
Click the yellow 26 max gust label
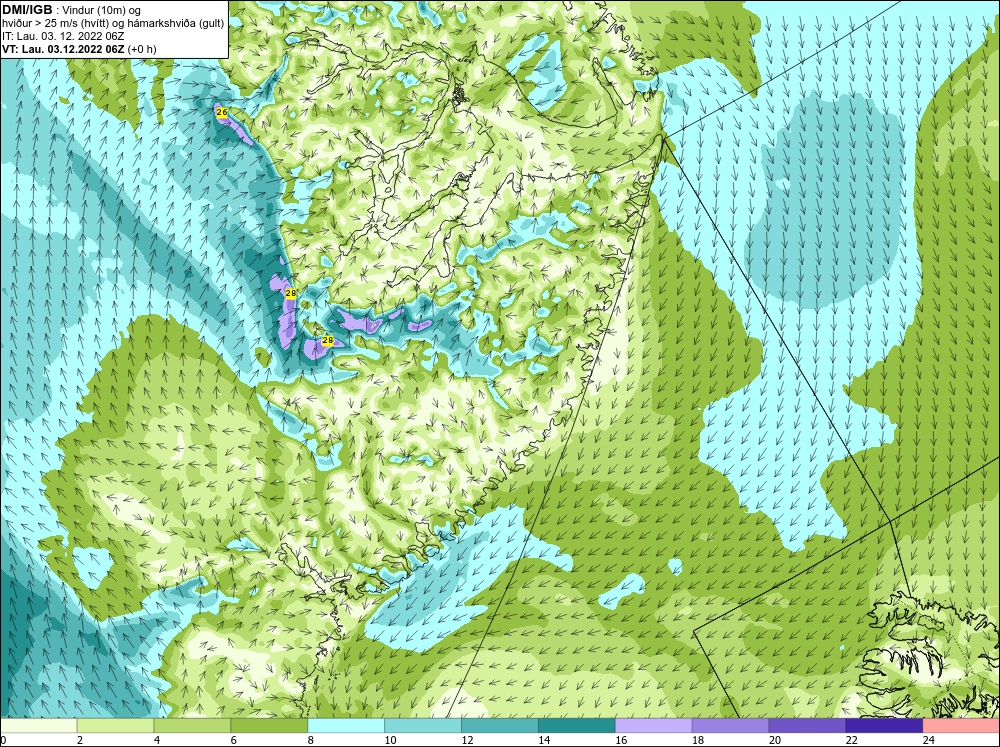[x=222, y=112]
